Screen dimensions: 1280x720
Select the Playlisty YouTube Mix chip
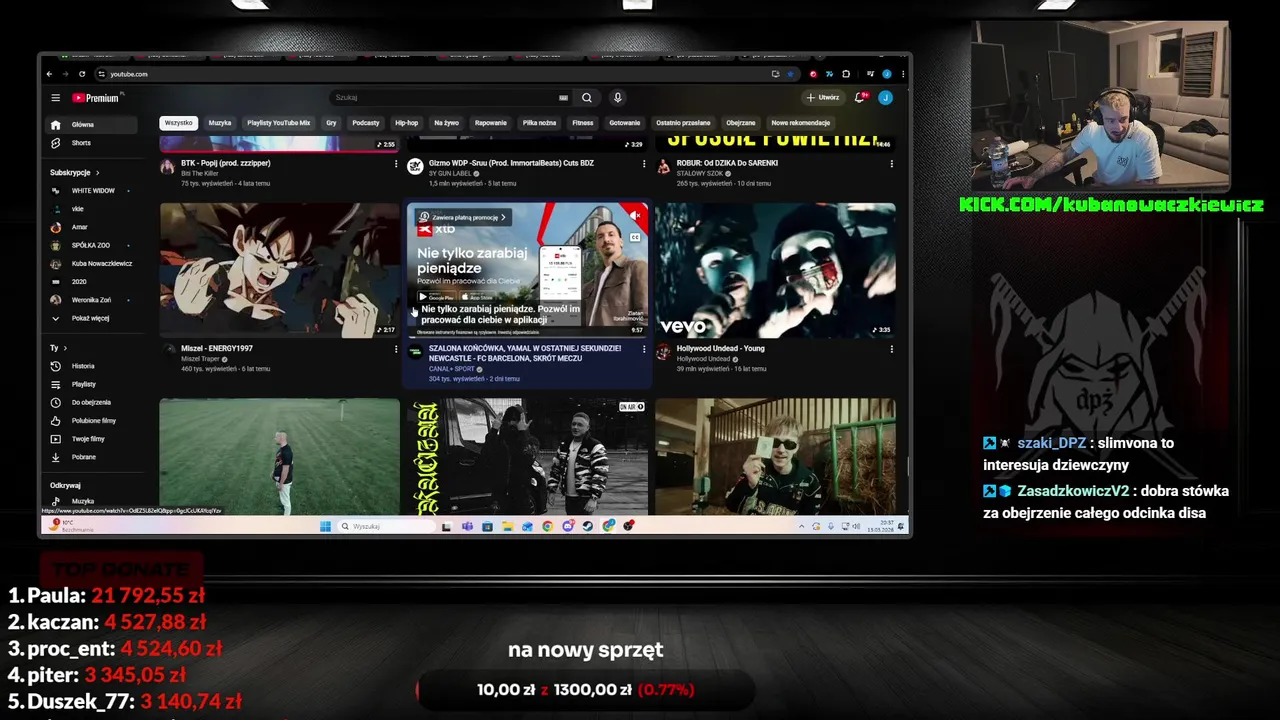(x=279, y=123)
